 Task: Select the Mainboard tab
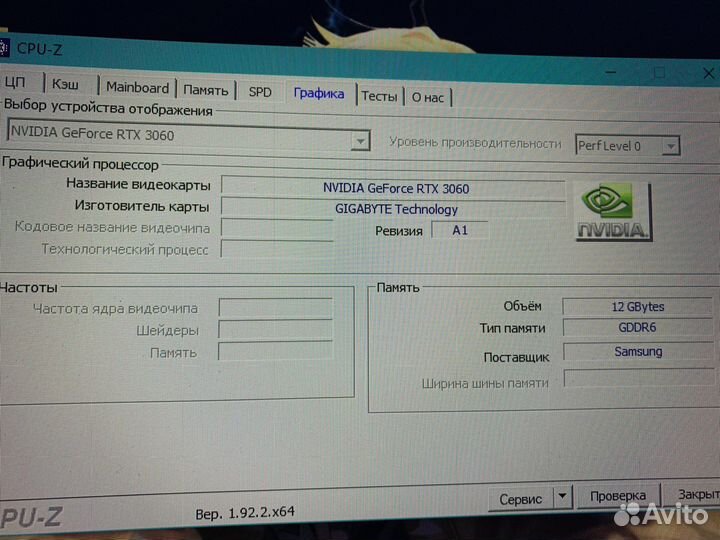(x=137, y=87)
